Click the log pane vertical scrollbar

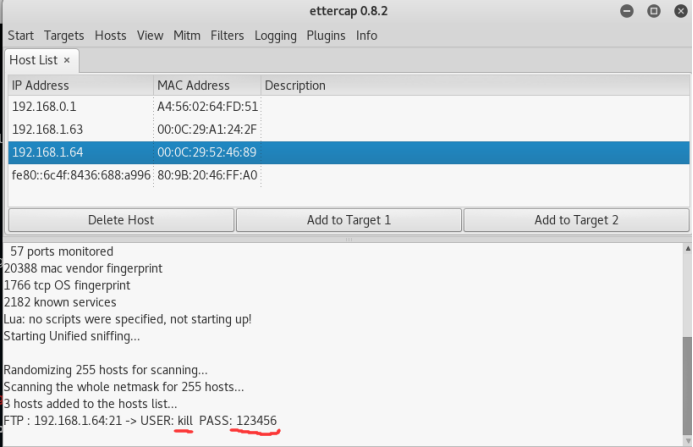click(x=686, y=380)
